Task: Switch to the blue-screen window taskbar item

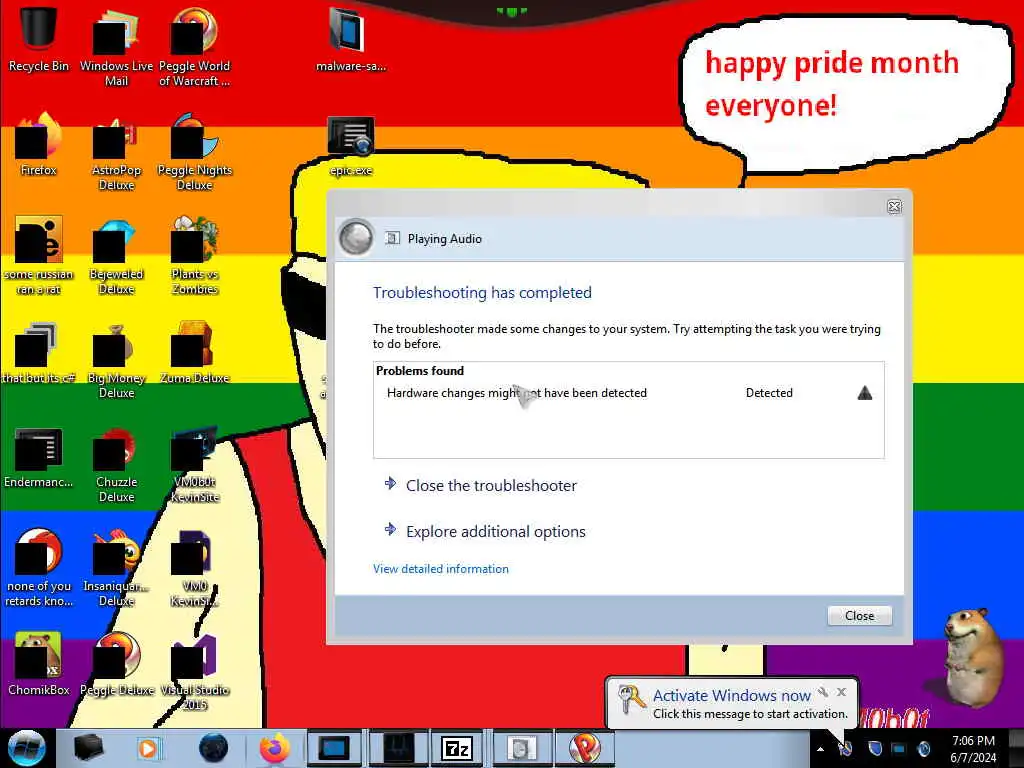Action: (x=334, y=748)
